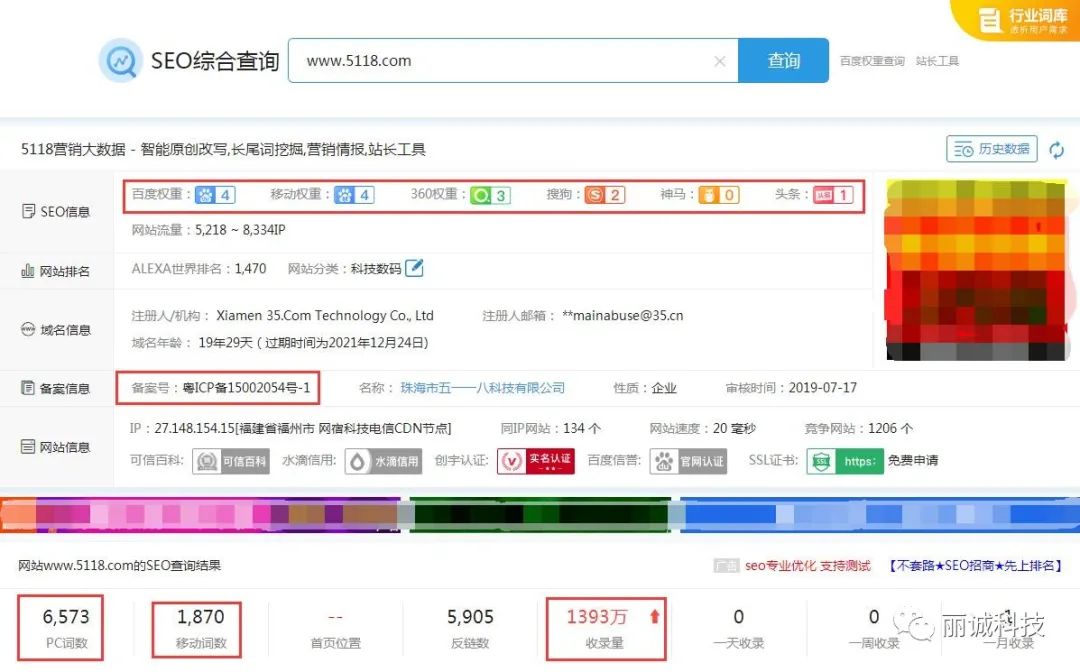Click the 域名信息 www globe icon
1080x672 pixels.
pos(28,329)
